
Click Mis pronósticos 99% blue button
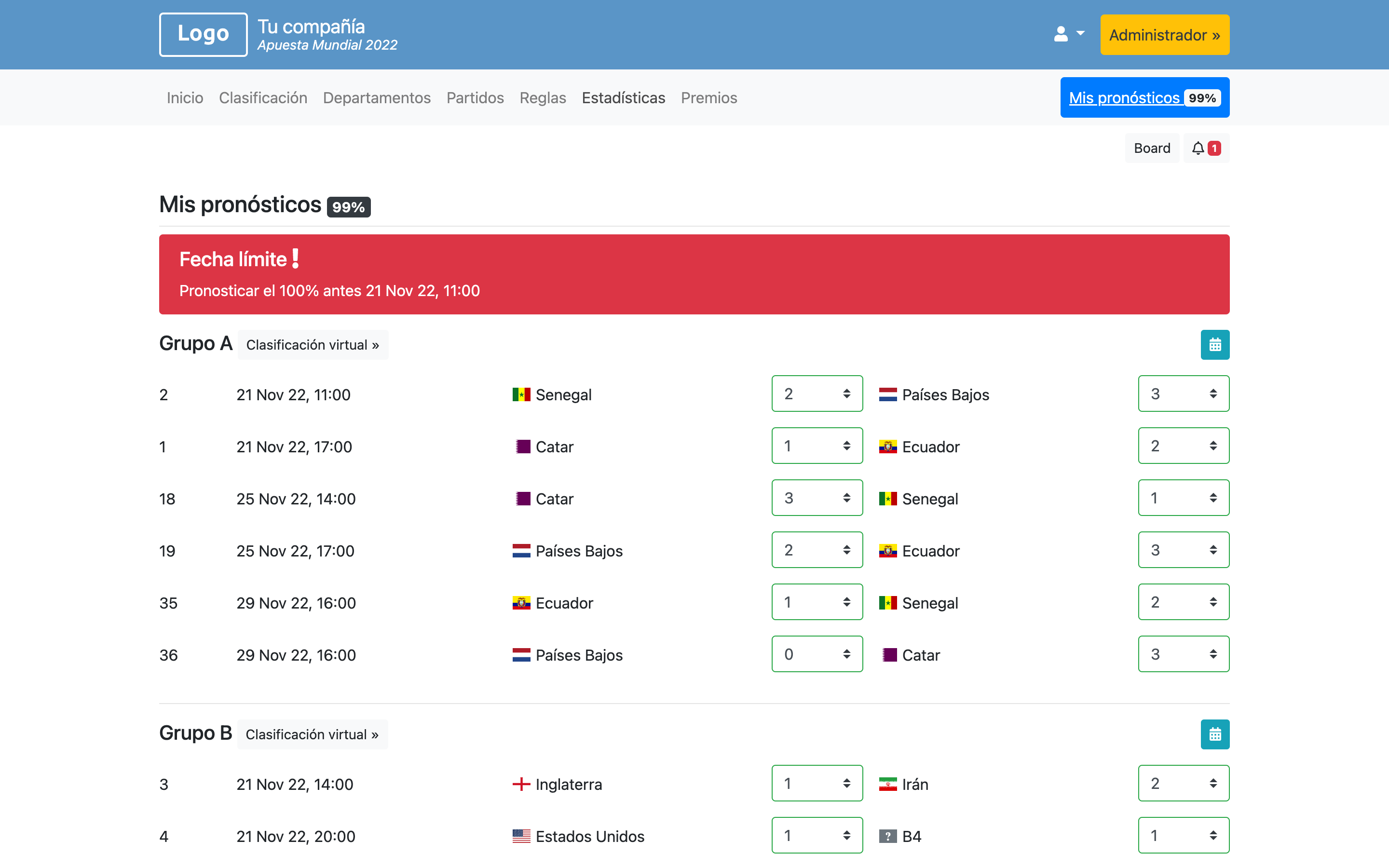tap(1144, 97)
